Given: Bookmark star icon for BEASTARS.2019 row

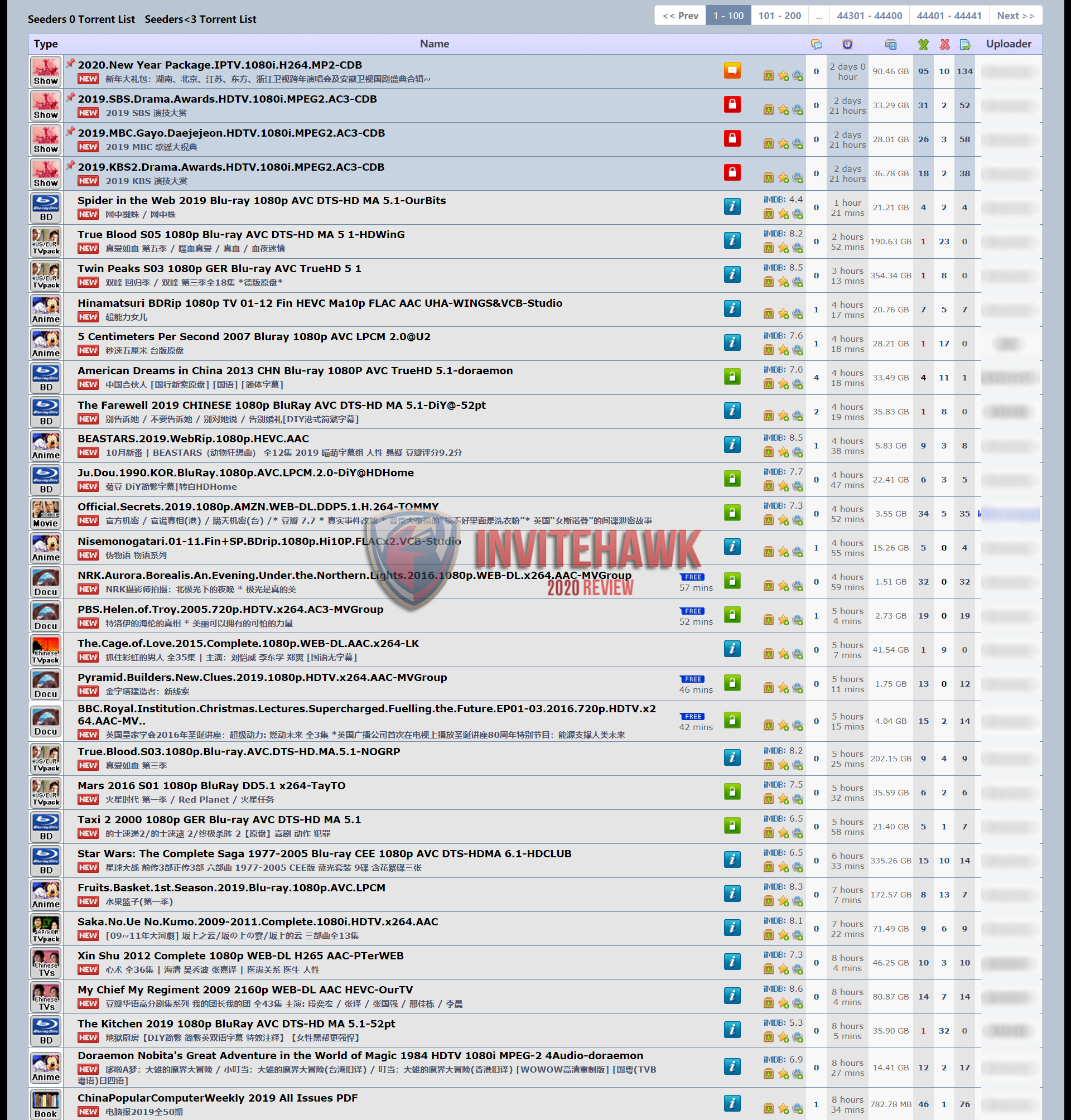Looking at the screenshot, I should (783, 453).
